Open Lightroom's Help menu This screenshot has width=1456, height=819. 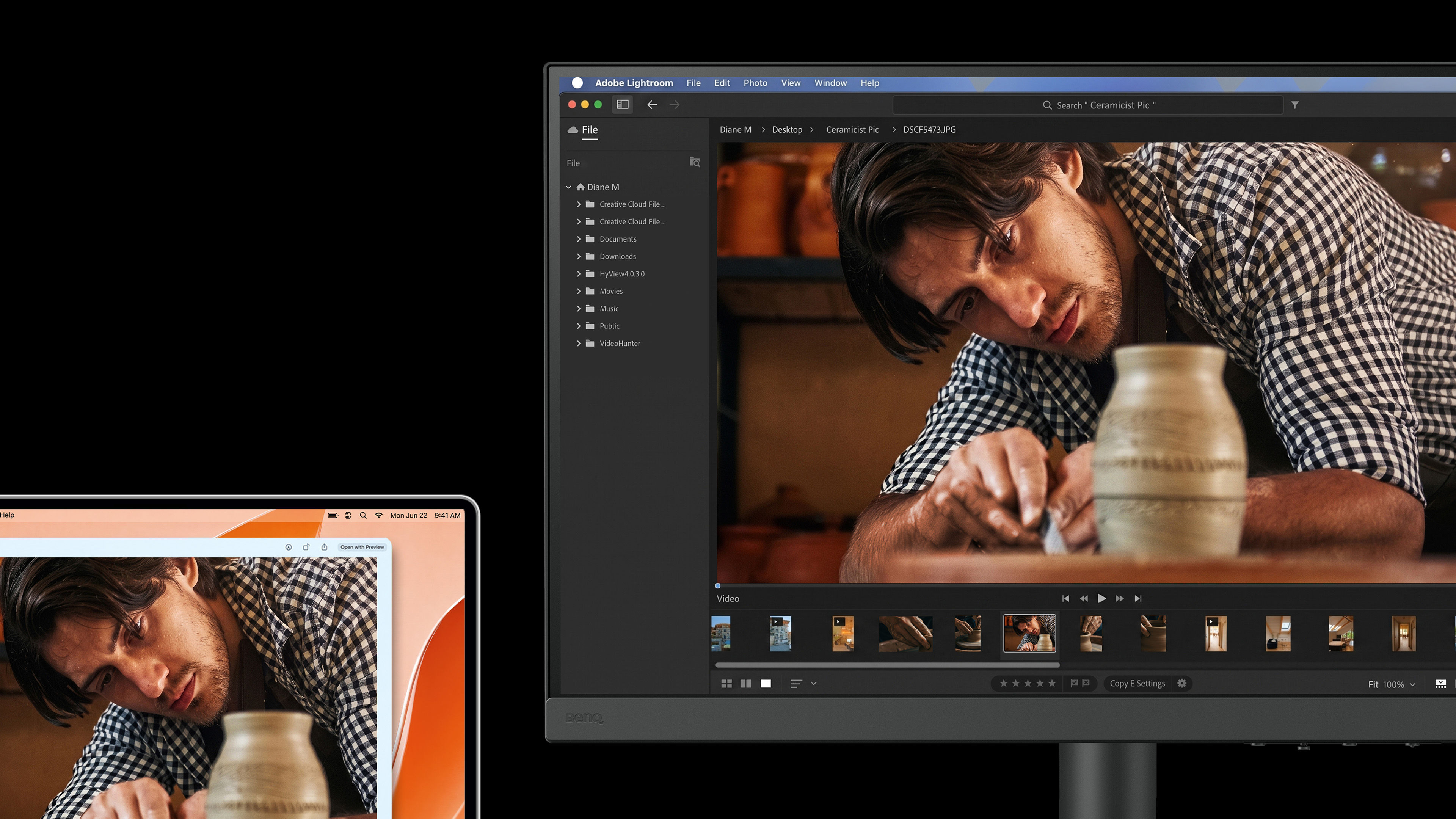click(870, 83)
